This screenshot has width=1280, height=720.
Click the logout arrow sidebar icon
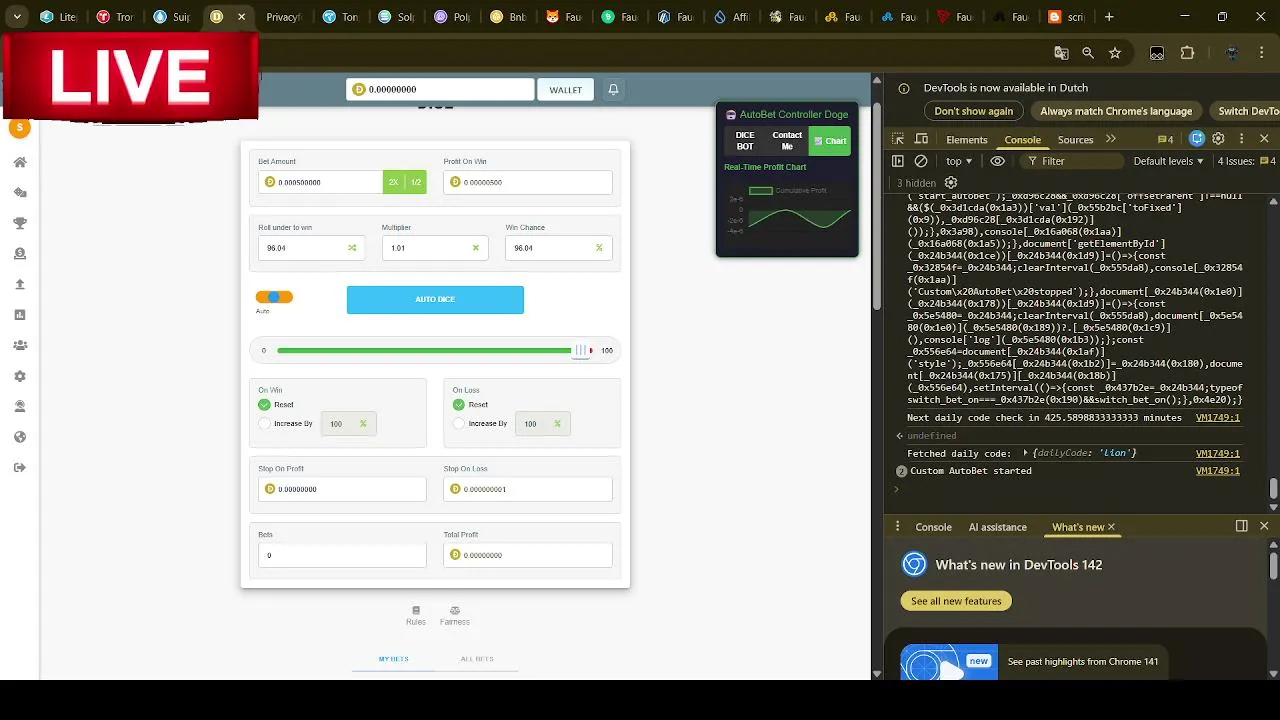tap(19, 467)
